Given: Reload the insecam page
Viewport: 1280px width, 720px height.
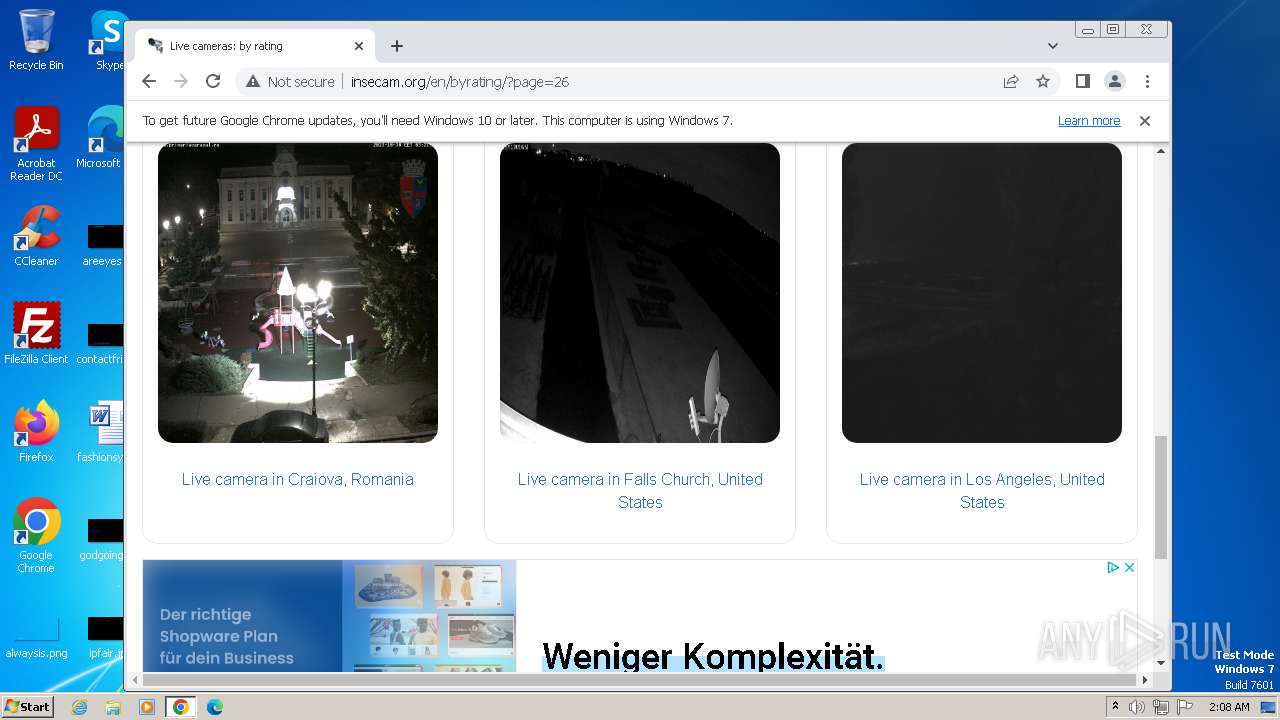Looking at the screenshot, I should [213, 81].
